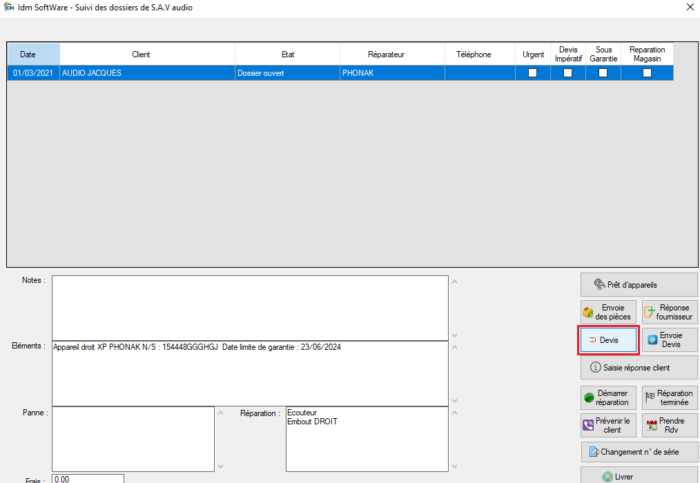Click the Eléments scrollbar up arrow
This screenshot has width=700, height=483.
pos(454,347)
